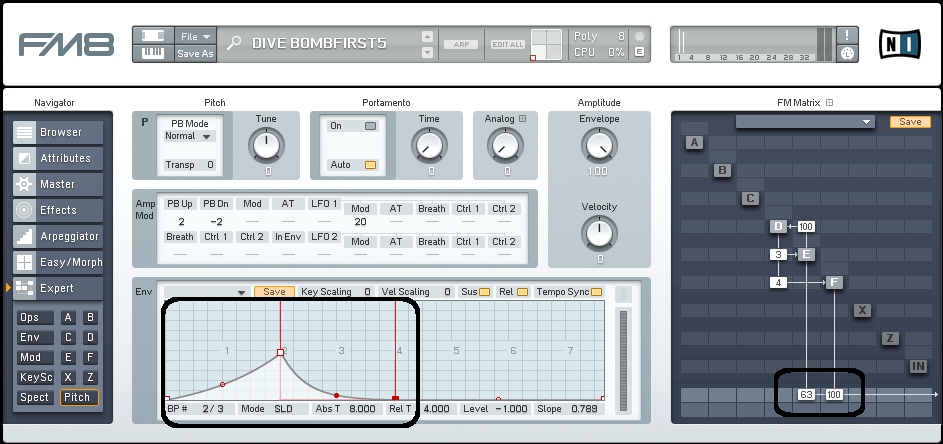Screen dimensions: 943x444
Task: Click Save in the FM Matrix panel
Action: (x=909, y=122)
